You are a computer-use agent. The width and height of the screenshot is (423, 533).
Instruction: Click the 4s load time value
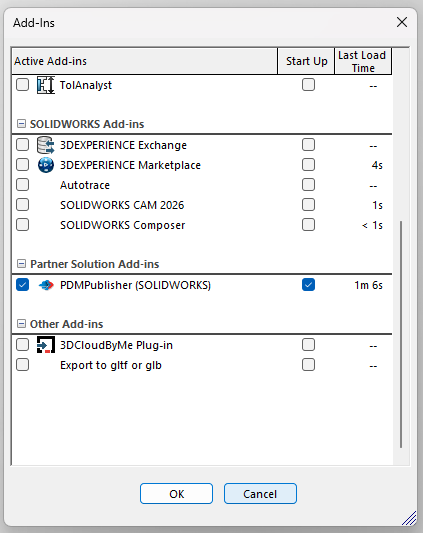pos(377,165)
